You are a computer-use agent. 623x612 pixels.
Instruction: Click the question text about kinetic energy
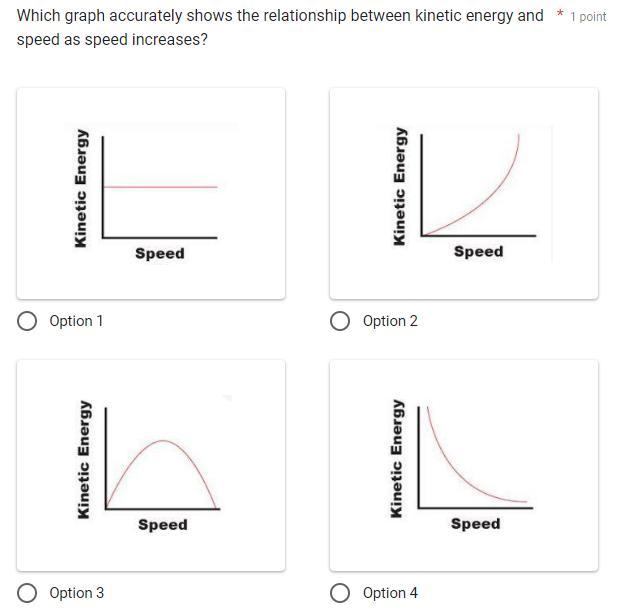pyautogui.click(x=280, y=27)
